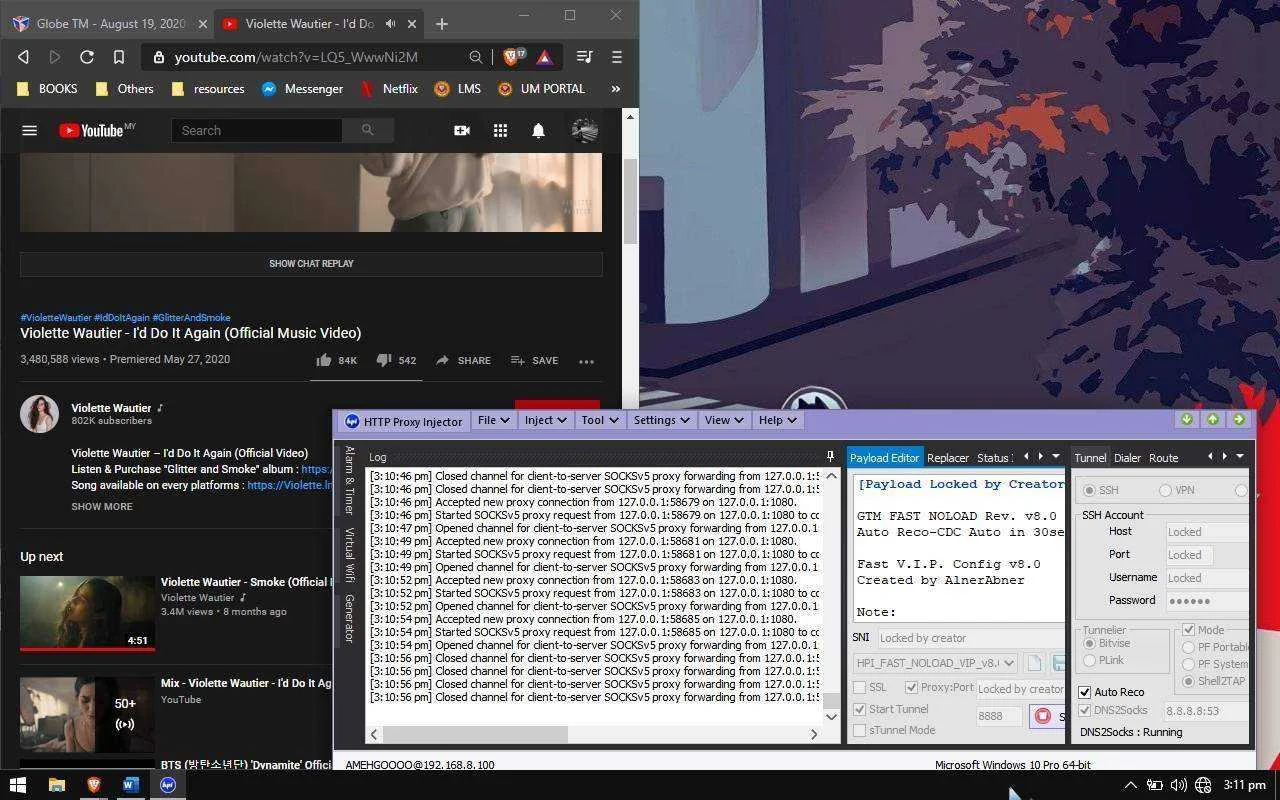
Task: Open the Brave Shields lion icon
Action: point(512,57)
